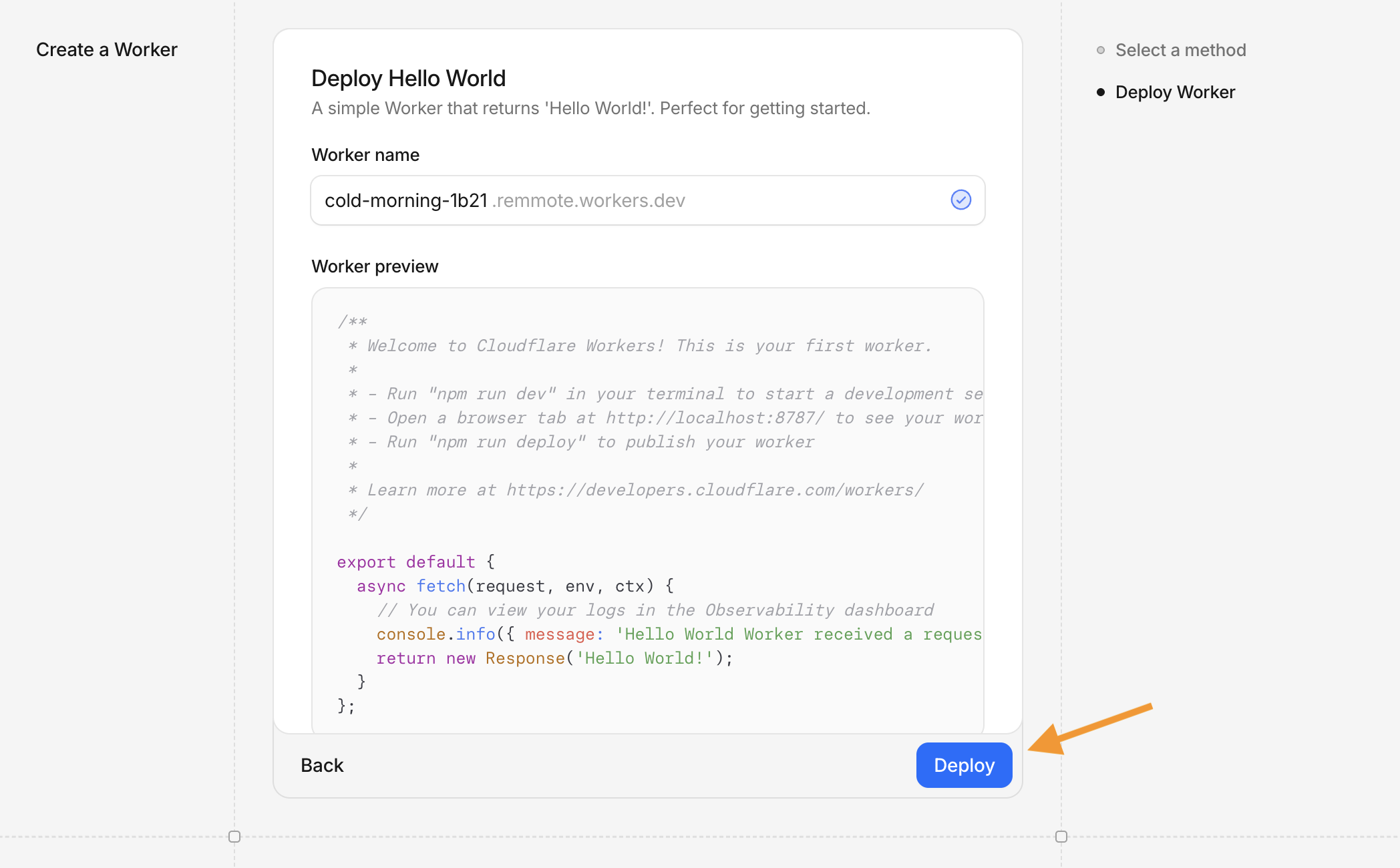Click the 'Worker name' label
The width and height of the screenshot is (1400, 868).
click(365, 155)
